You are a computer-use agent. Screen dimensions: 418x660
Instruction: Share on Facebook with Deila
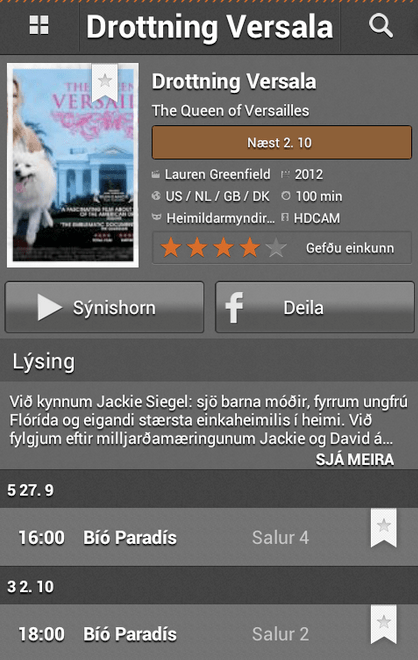[x=315, y=307]
